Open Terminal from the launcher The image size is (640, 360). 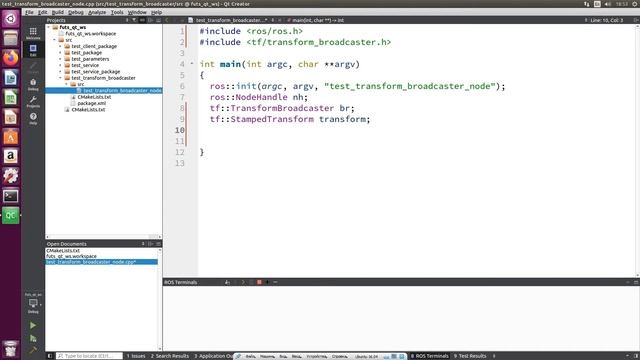11,196
